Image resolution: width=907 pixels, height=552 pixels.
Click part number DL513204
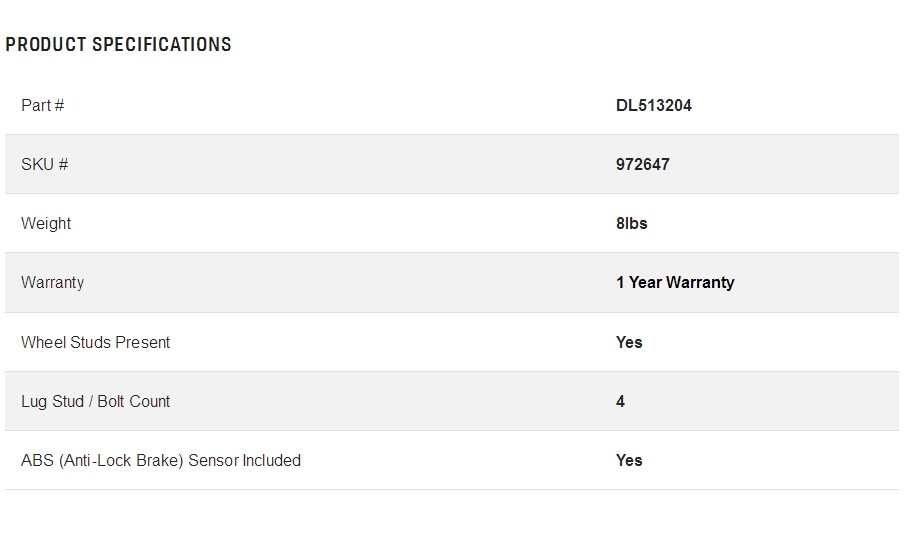[x=654, y=105]
